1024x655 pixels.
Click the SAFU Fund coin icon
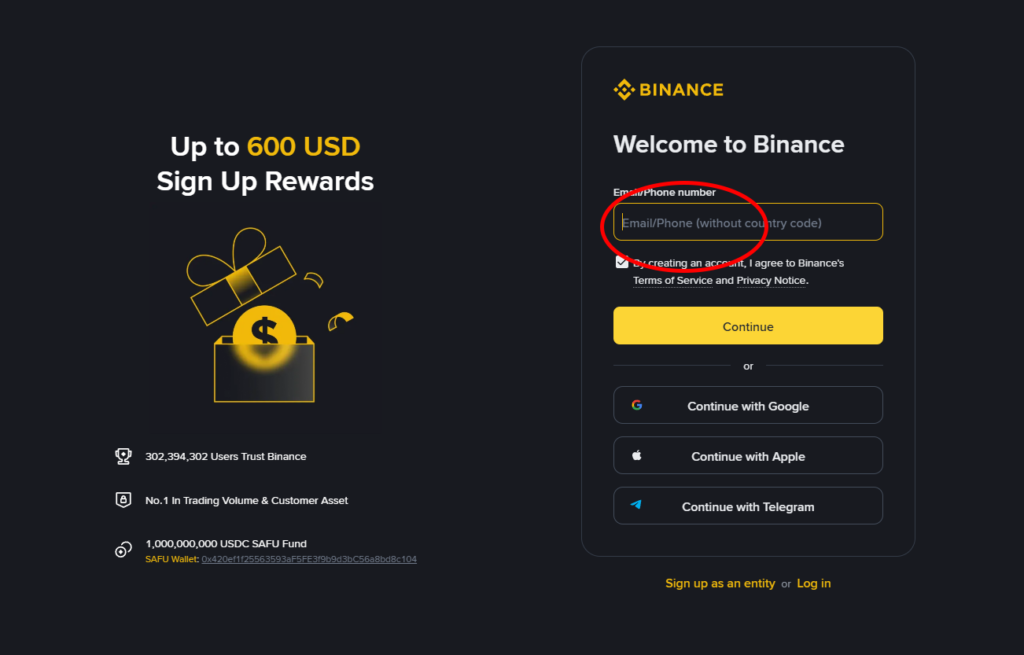123,549
